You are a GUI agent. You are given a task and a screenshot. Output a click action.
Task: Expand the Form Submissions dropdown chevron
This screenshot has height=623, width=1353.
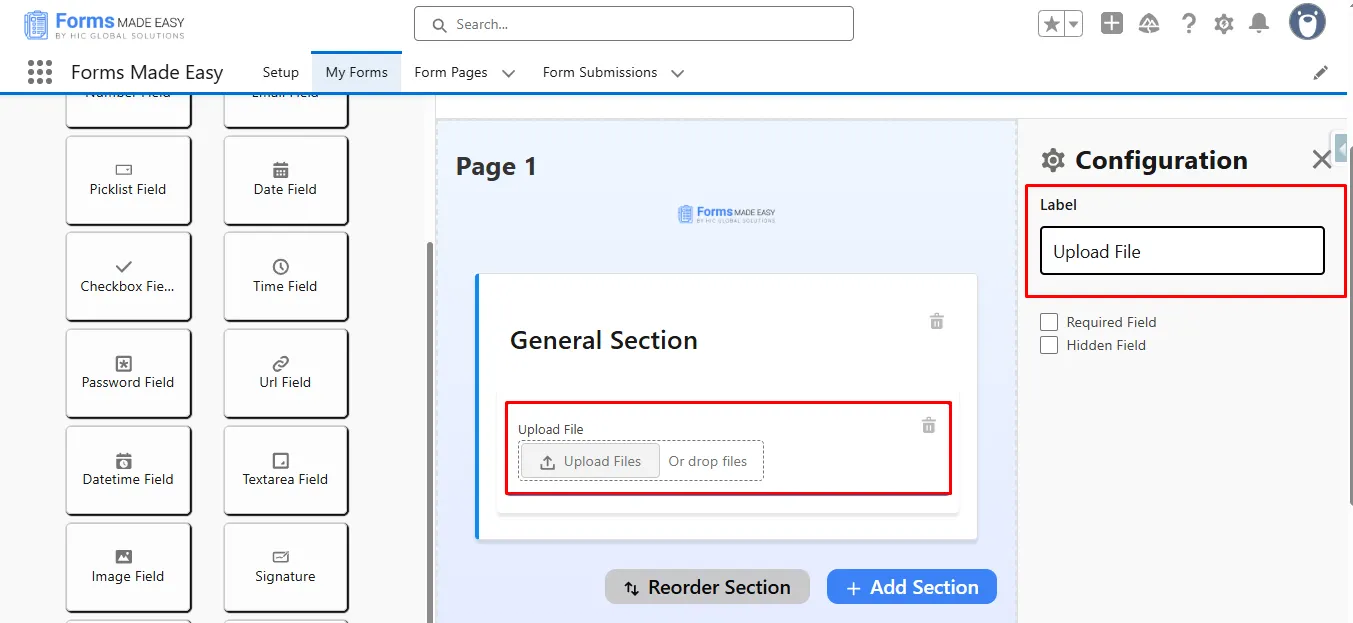(677, 73)
